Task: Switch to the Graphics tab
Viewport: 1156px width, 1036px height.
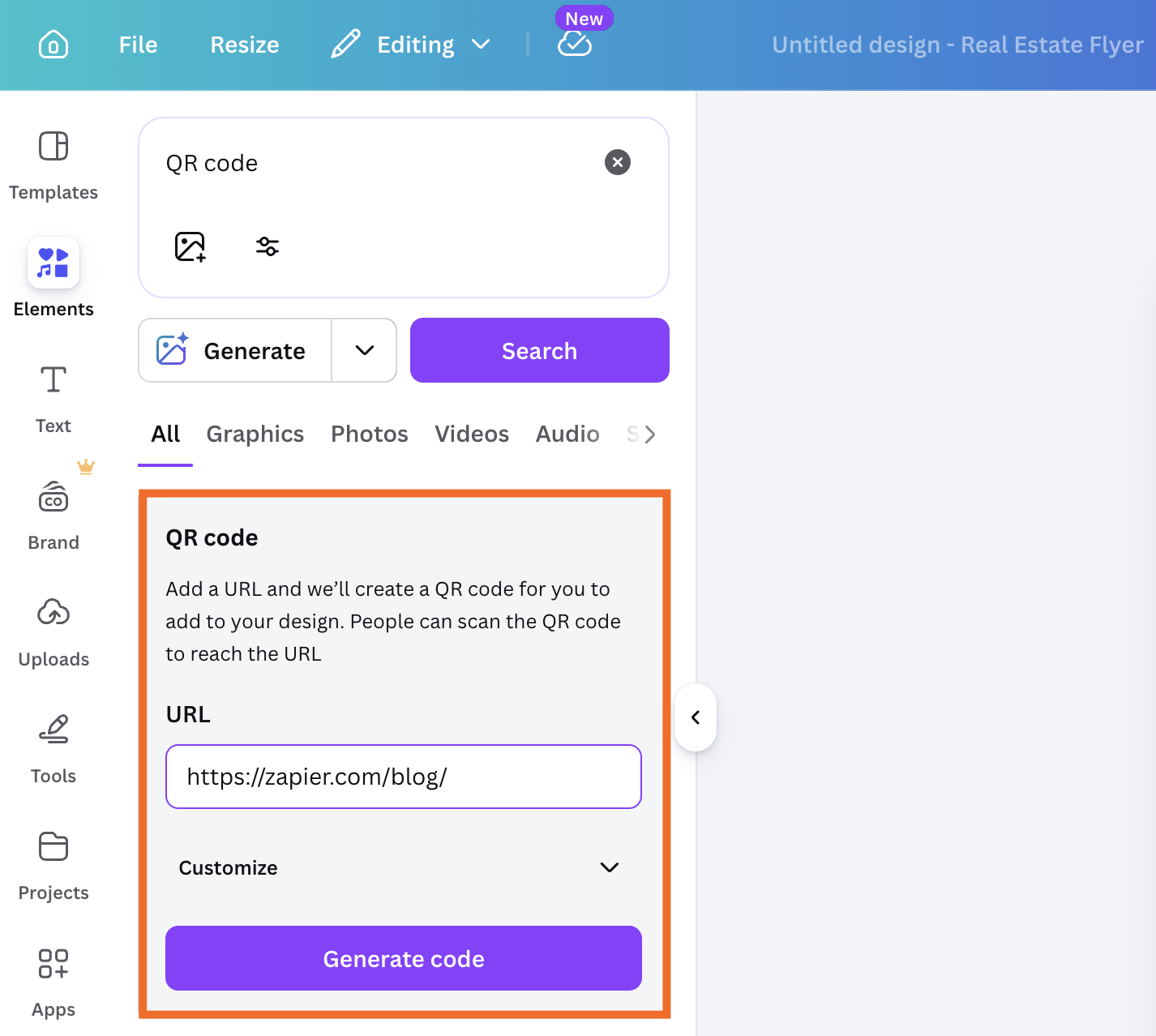Action: [255, 434]
